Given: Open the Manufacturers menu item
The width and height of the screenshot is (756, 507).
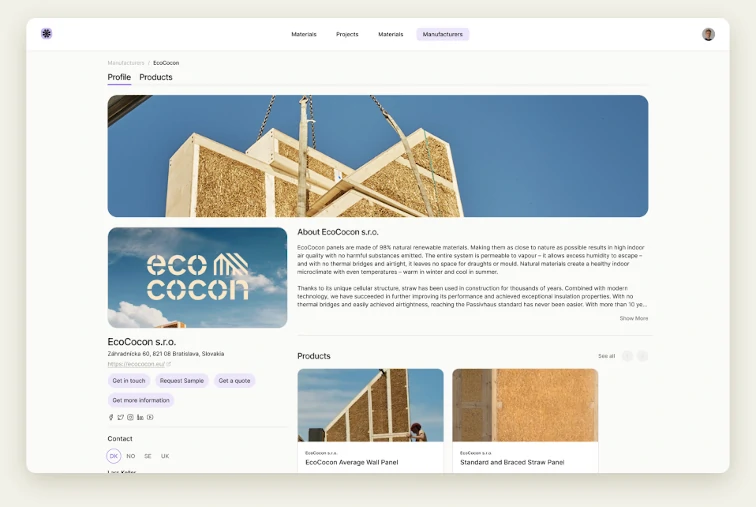Looking at the screenshot, I should click(443, 34).
